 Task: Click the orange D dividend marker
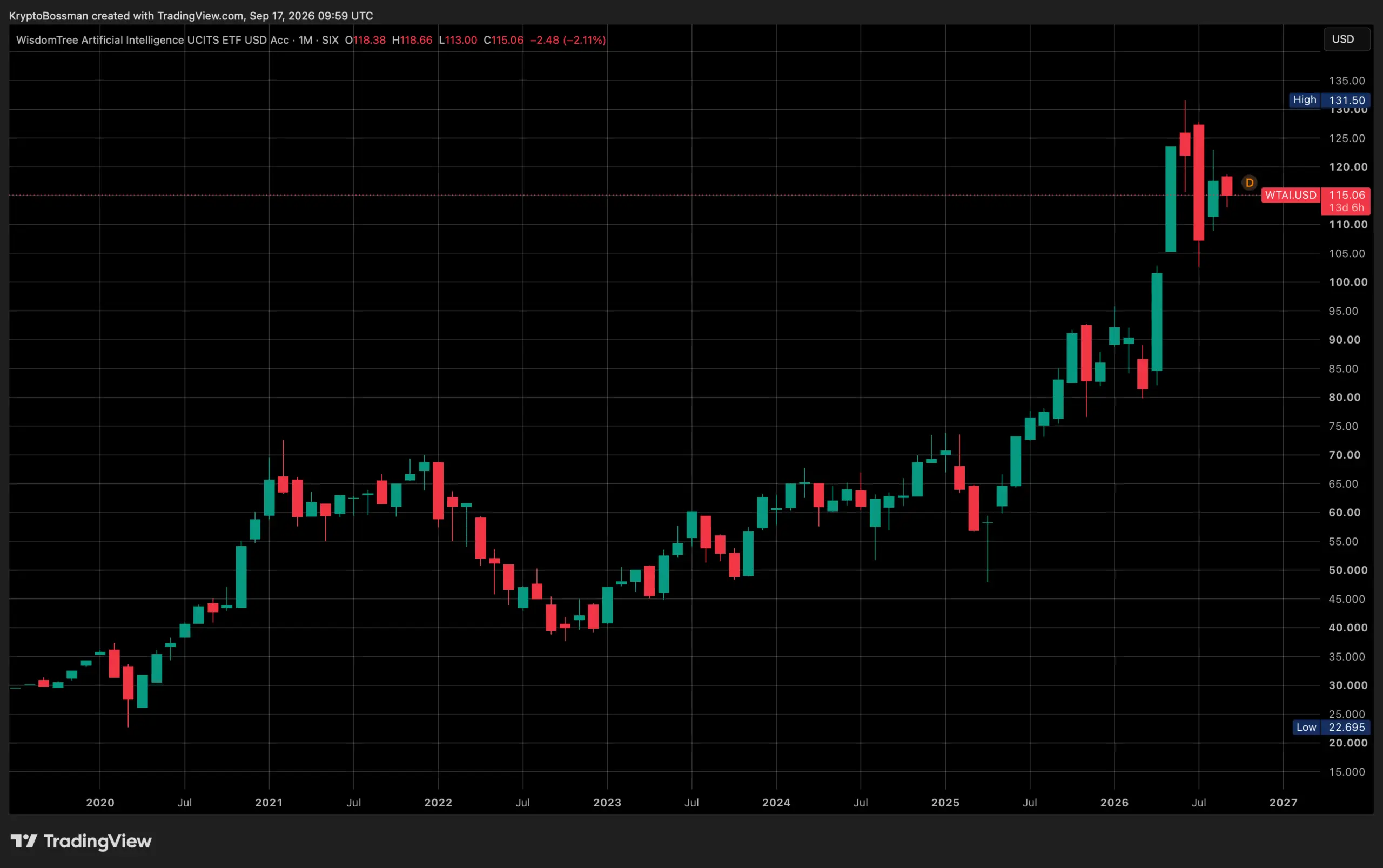[x=1249, y=183]
